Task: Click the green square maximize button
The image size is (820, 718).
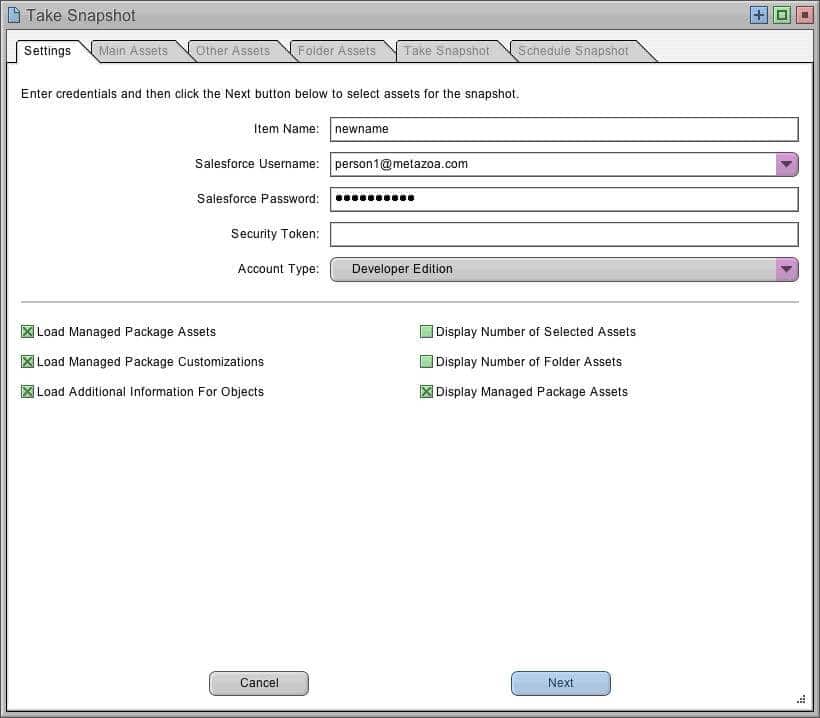Action: [x=782, y=15]
